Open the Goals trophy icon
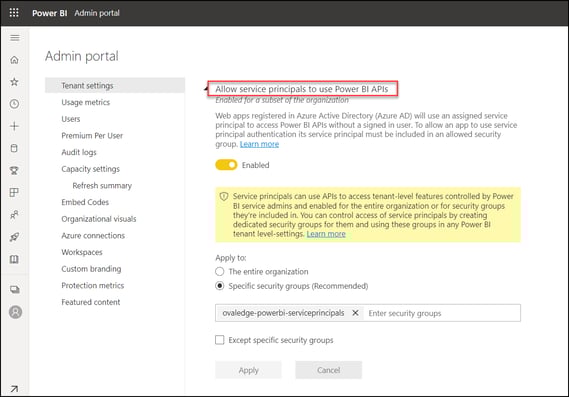 click(14, 171)
